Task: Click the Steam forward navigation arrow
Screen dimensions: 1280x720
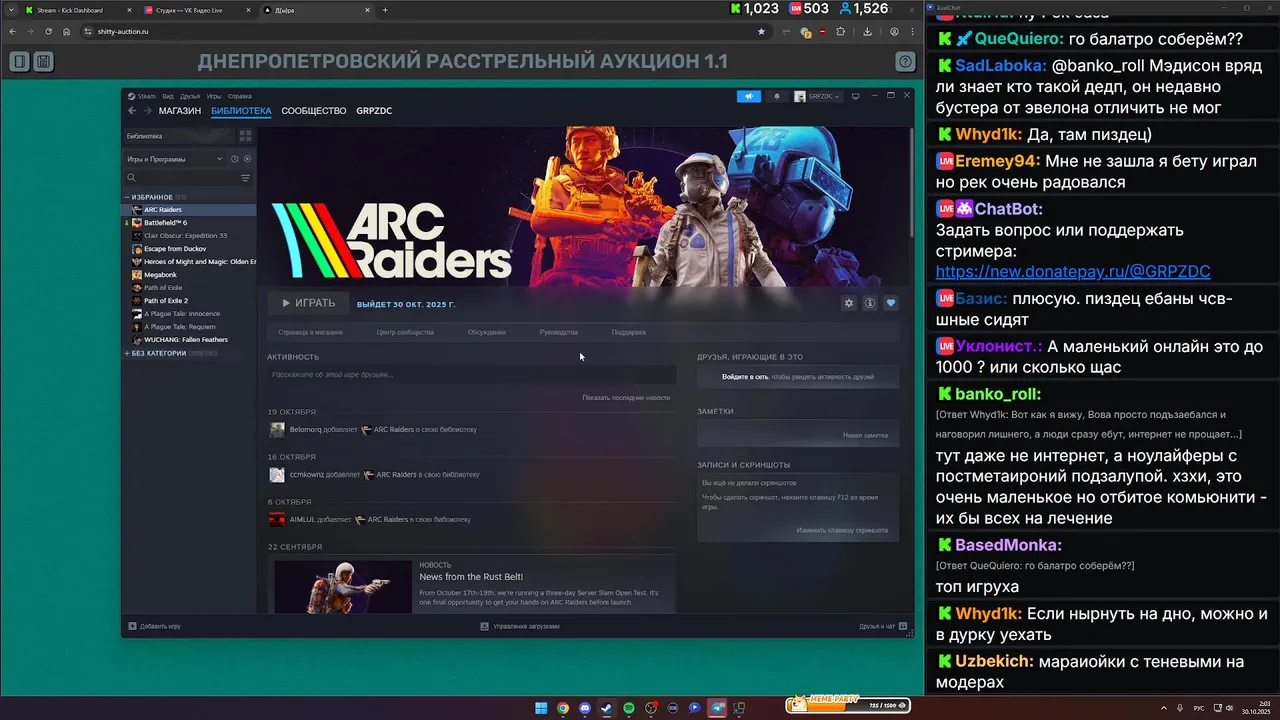Action: [x=147, y=111]
